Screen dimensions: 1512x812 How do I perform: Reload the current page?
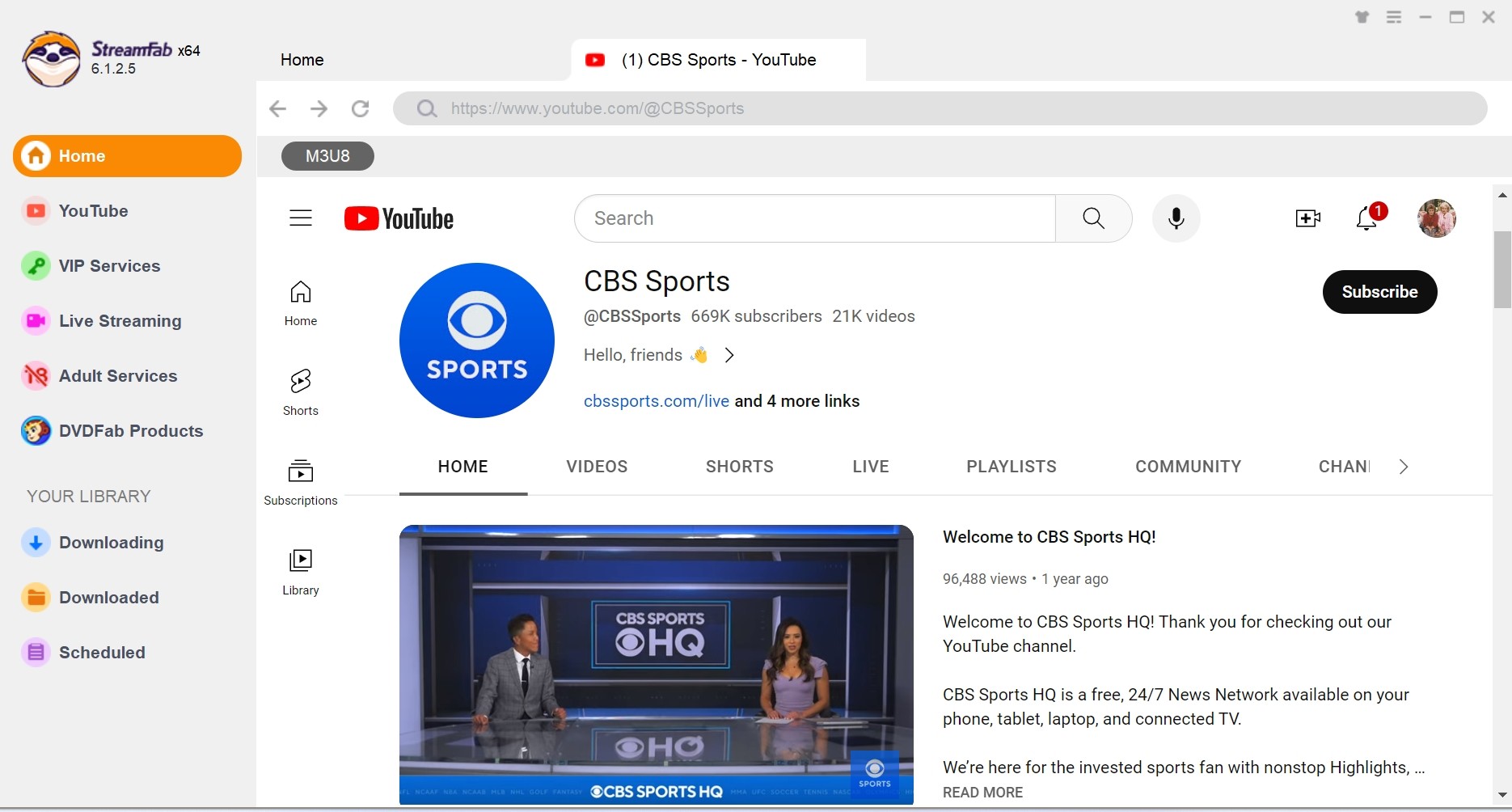coord(361,108)
